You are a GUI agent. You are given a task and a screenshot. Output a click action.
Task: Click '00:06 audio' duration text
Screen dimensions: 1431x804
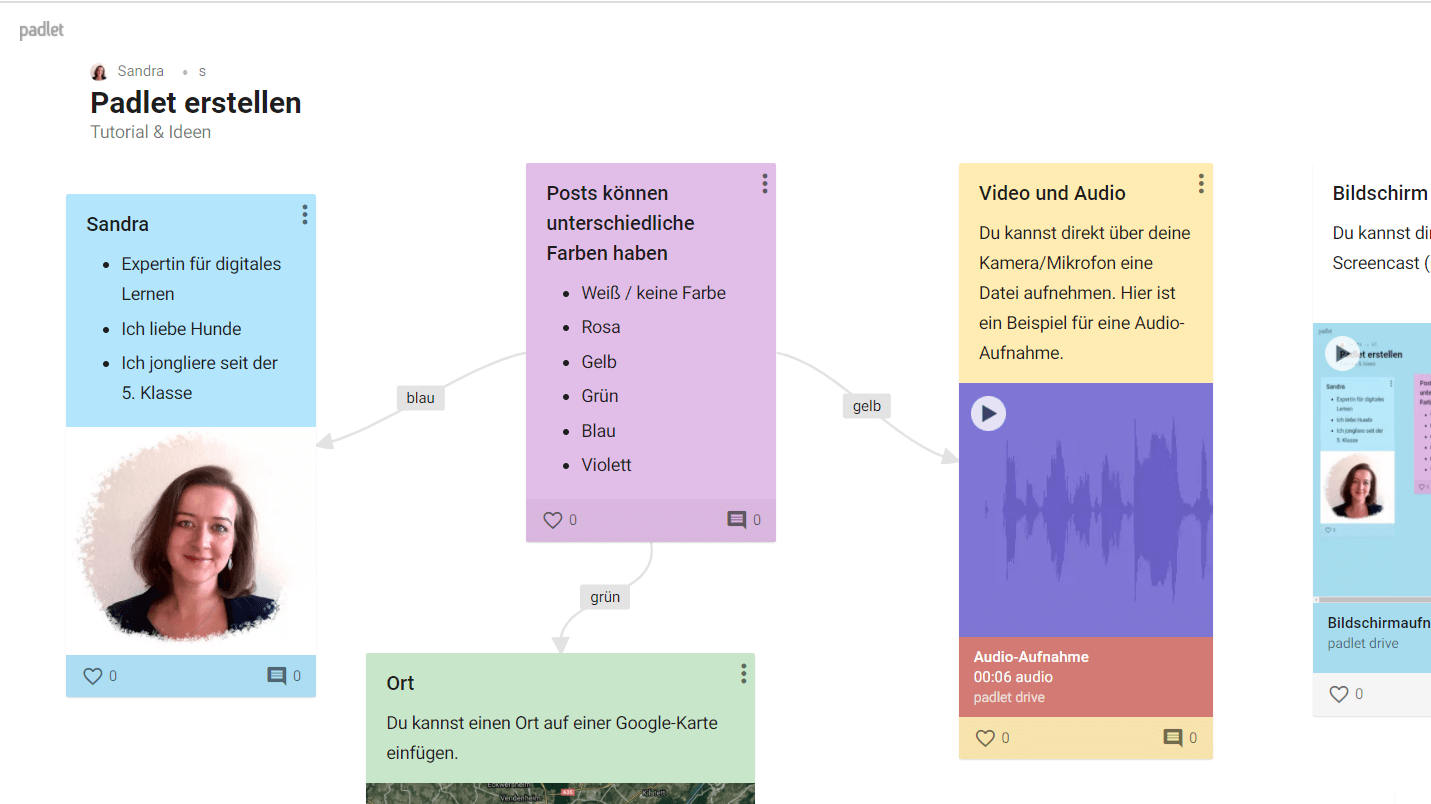[1013, 677]
